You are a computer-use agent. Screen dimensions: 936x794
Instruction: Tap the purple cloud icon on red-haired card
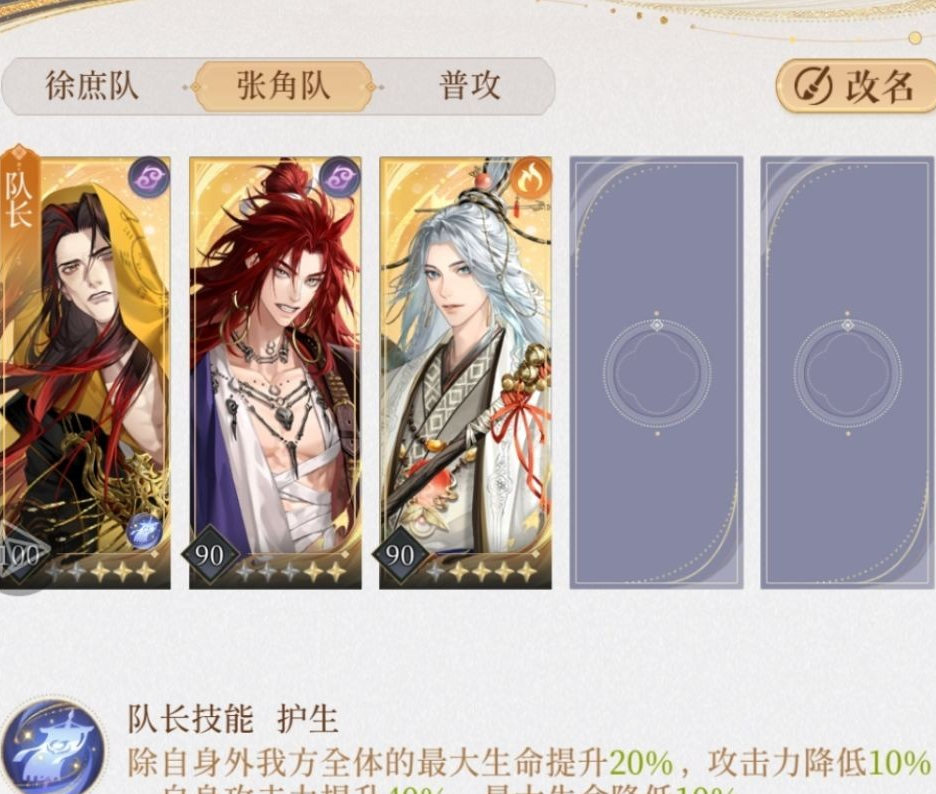(x=340, y=177)
